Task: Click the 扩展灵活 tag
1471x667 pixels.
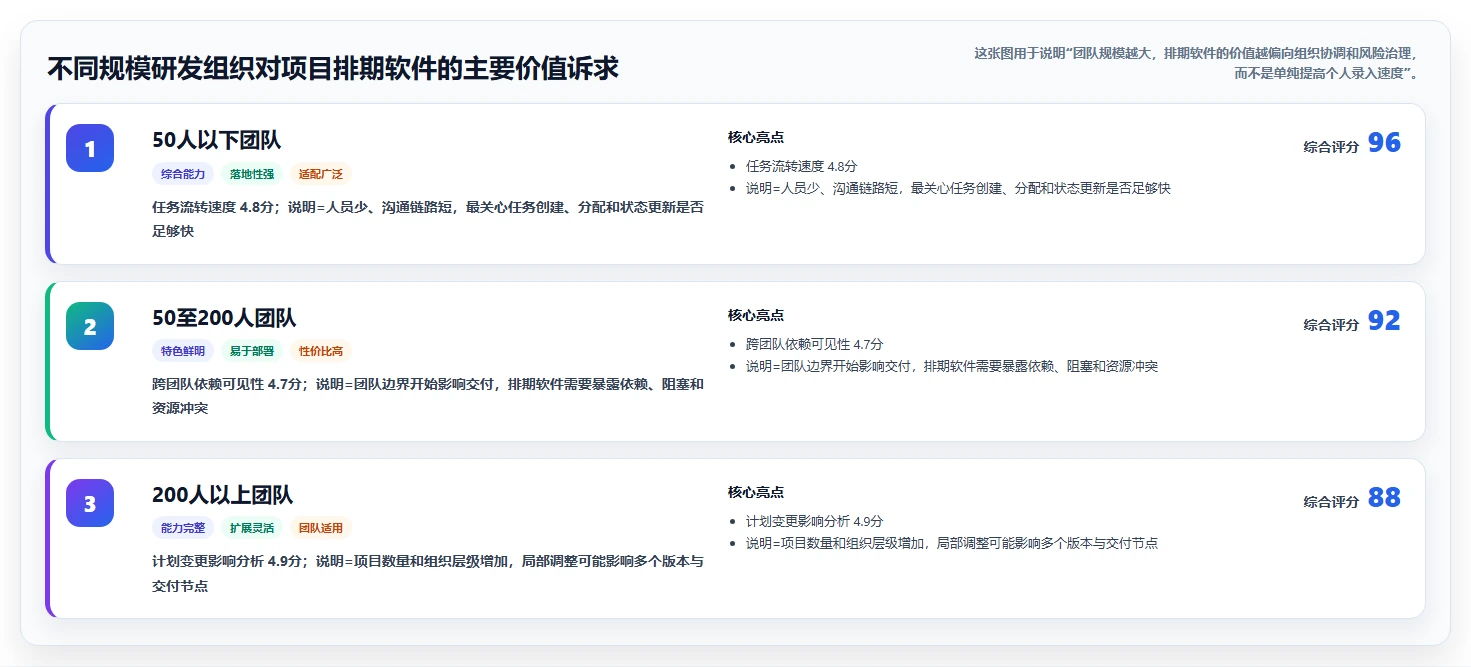Action: 252,528
